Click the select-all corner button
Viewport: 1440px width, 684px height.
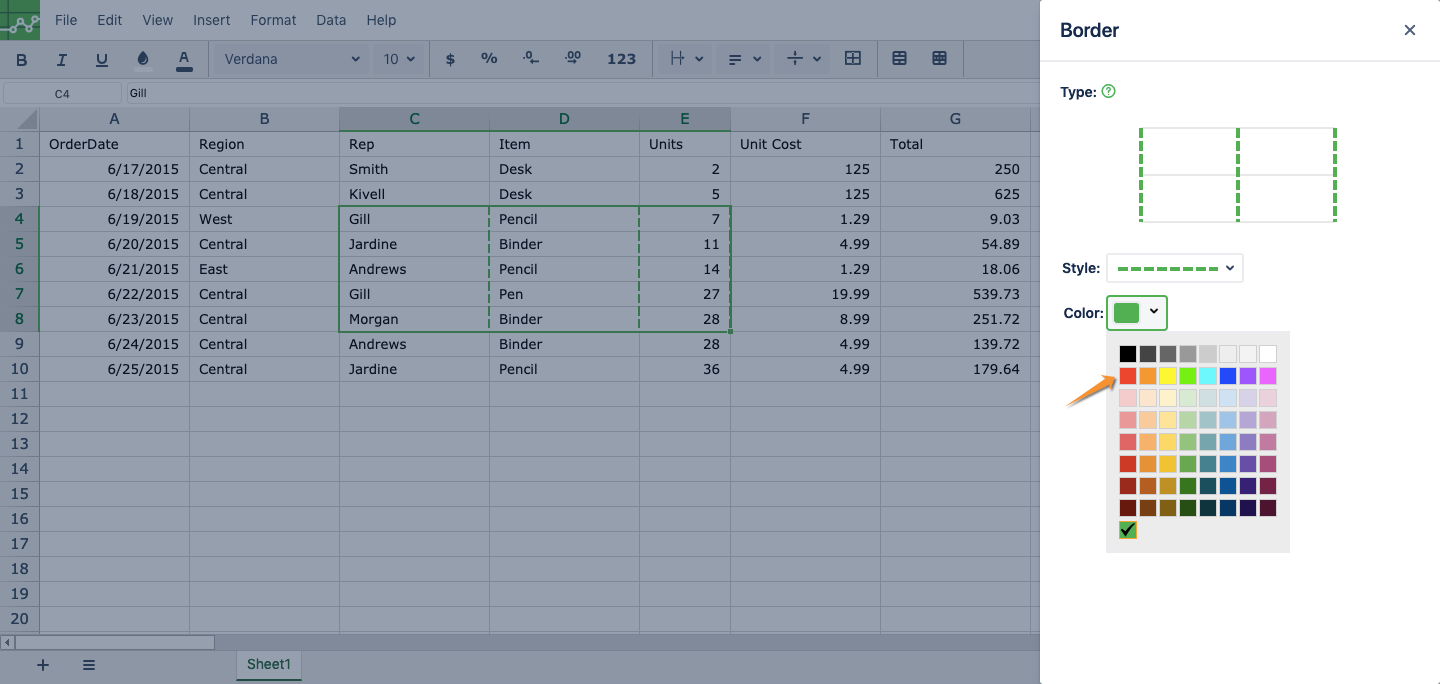[20, 119]
